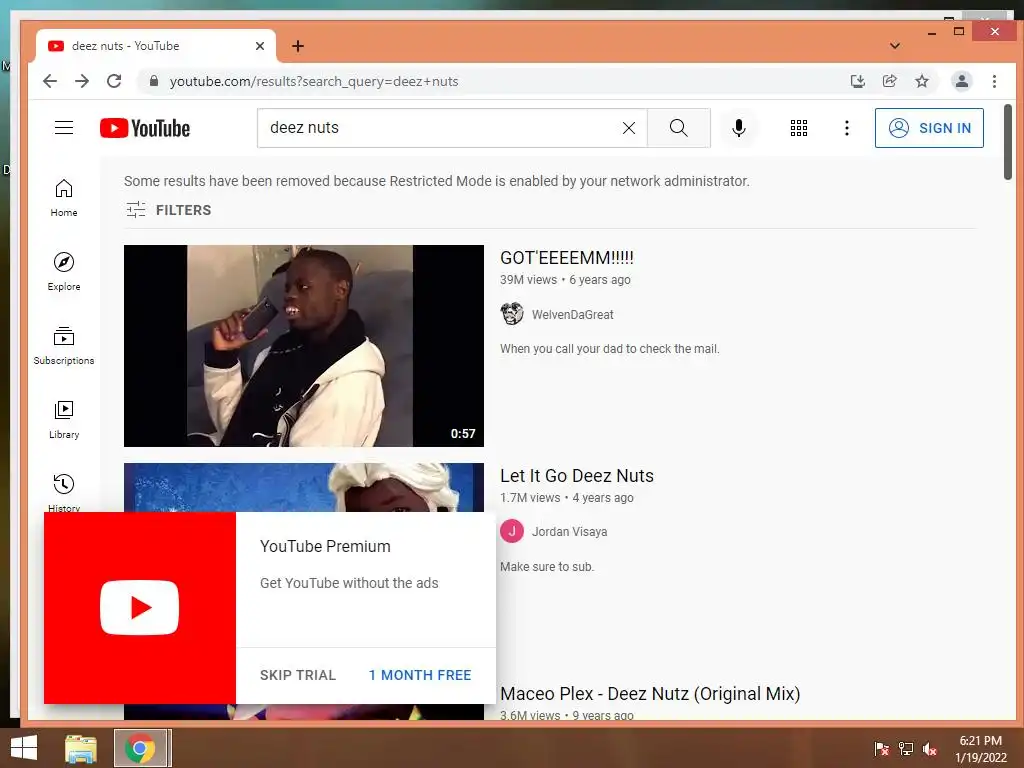Open the network tray icon

[906, 749]
